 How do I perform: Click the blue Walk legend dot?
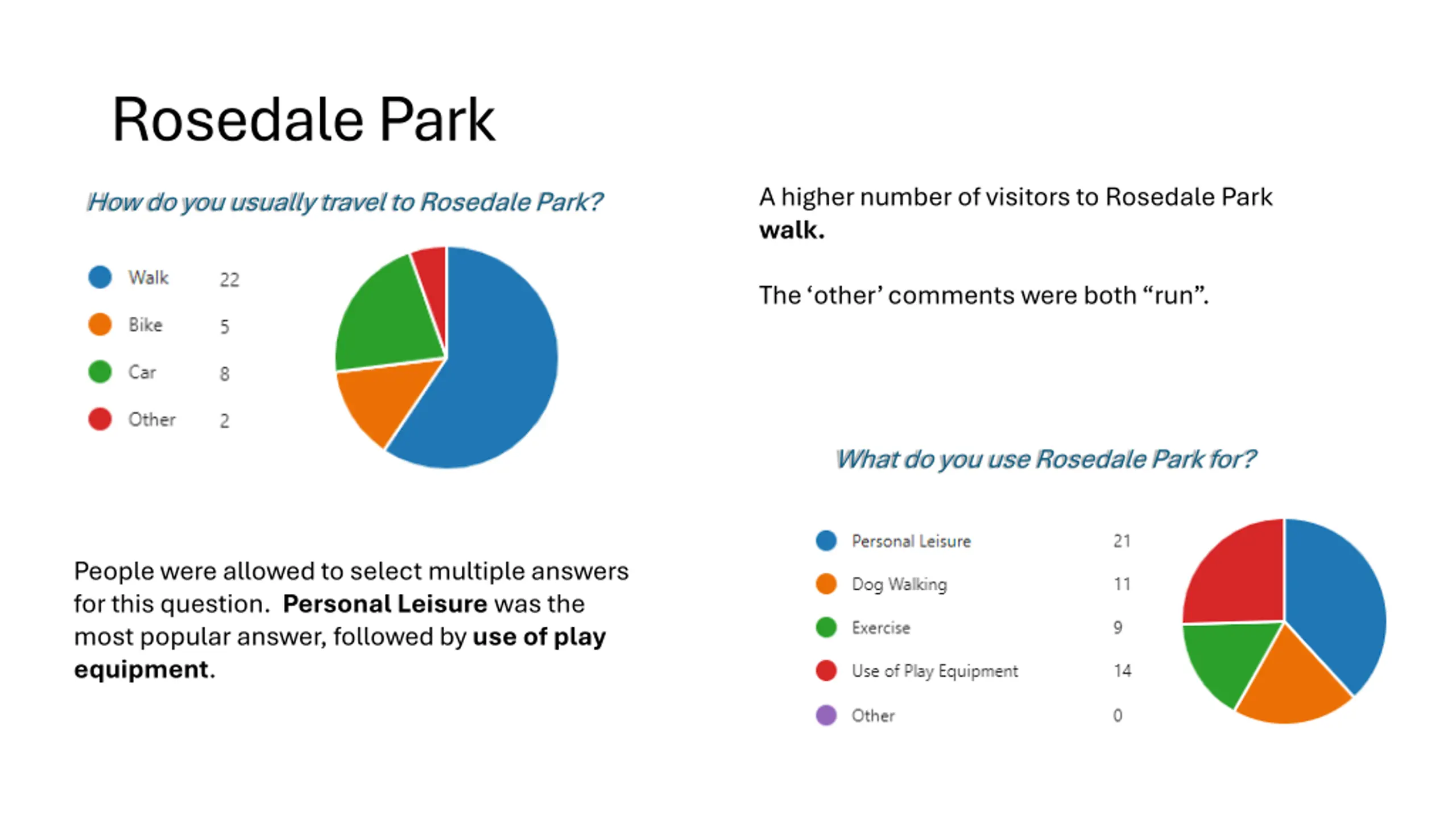pyautogui.click(x=100, y=277)
